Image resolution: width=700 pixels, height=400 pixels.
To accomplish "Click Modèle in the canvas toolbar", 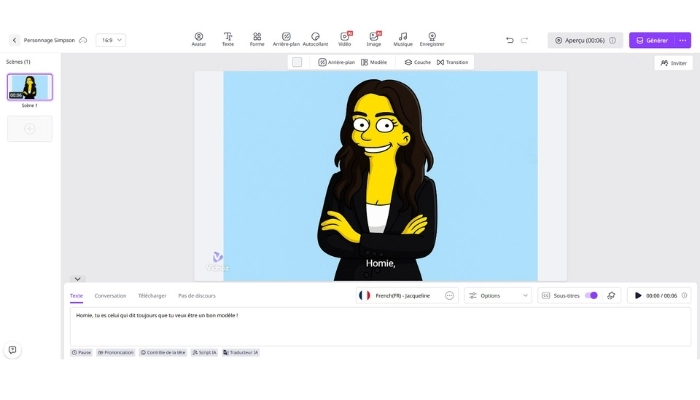I will 374,62.
